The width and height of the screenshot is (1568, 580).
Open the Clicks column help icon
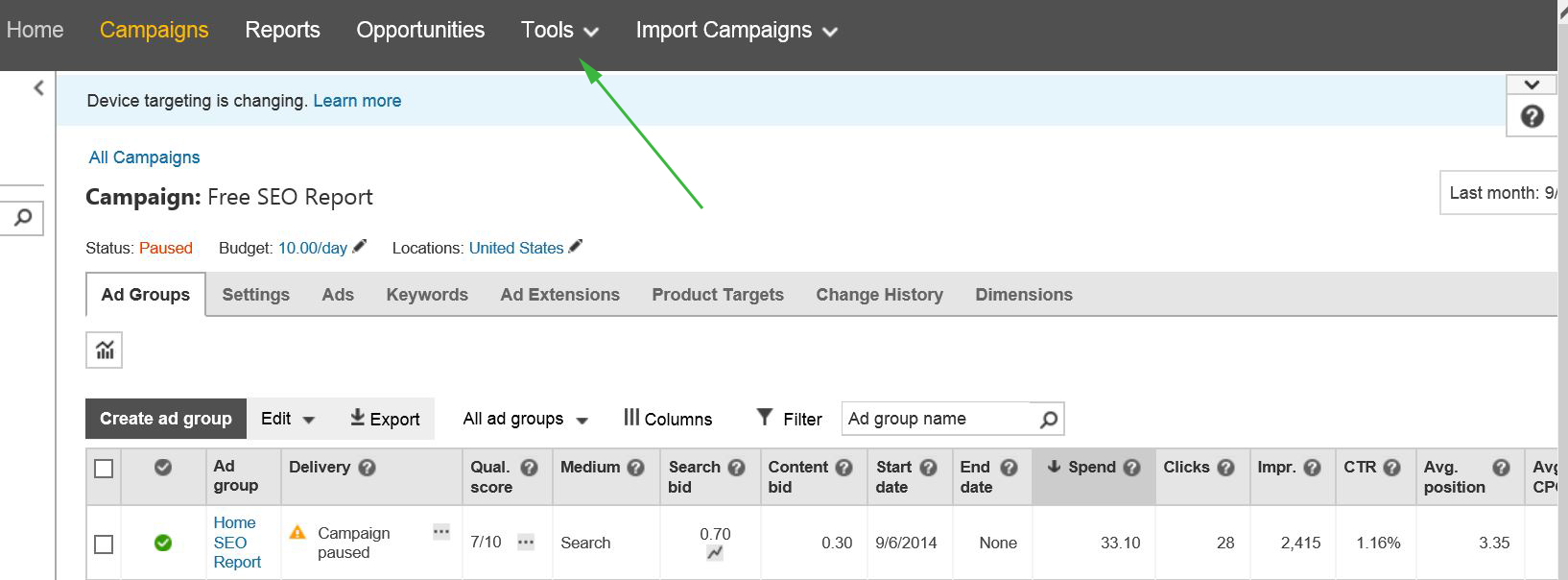click(x=1225, y=468)
